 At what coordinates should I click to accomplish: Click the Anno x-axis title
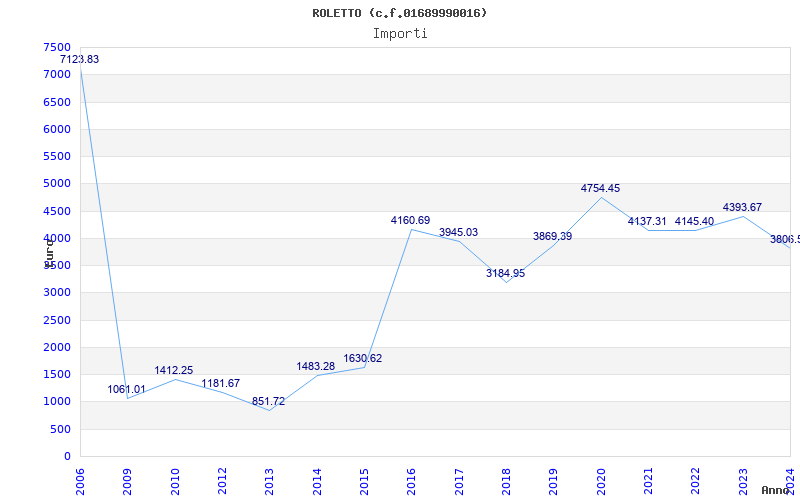776,490
